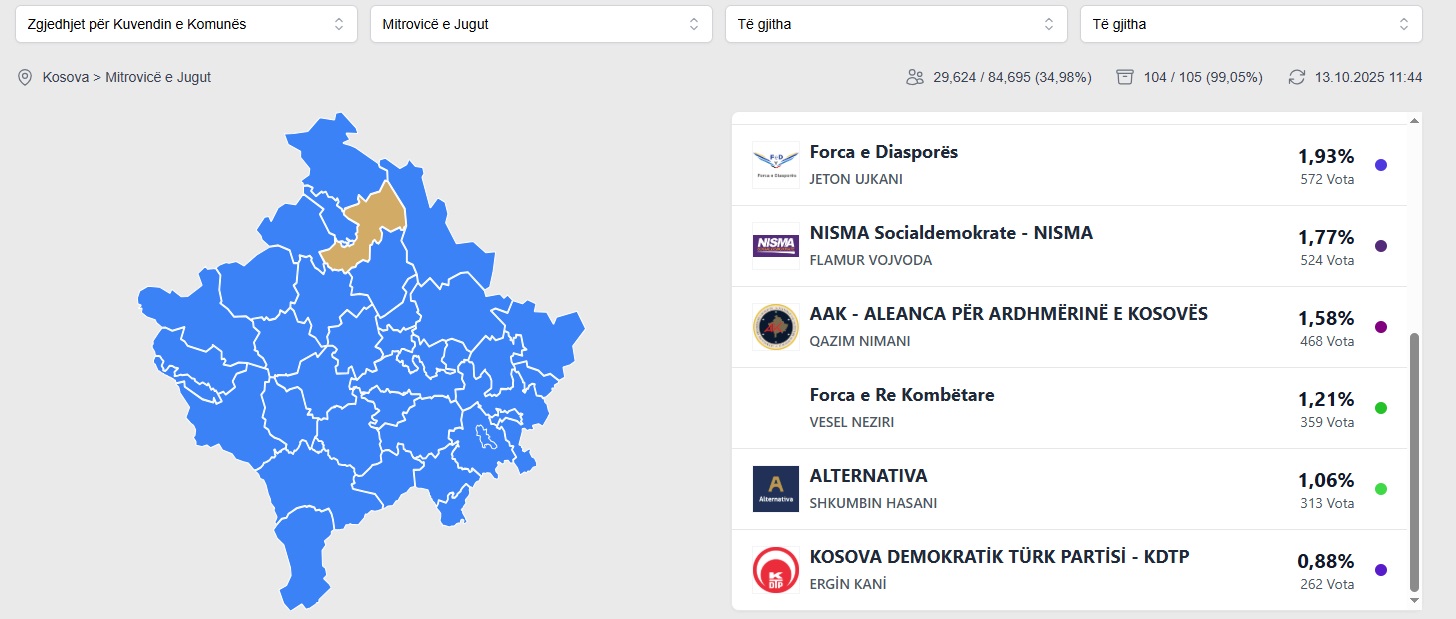Click the purple color dot for AAK

point(1381,327)
